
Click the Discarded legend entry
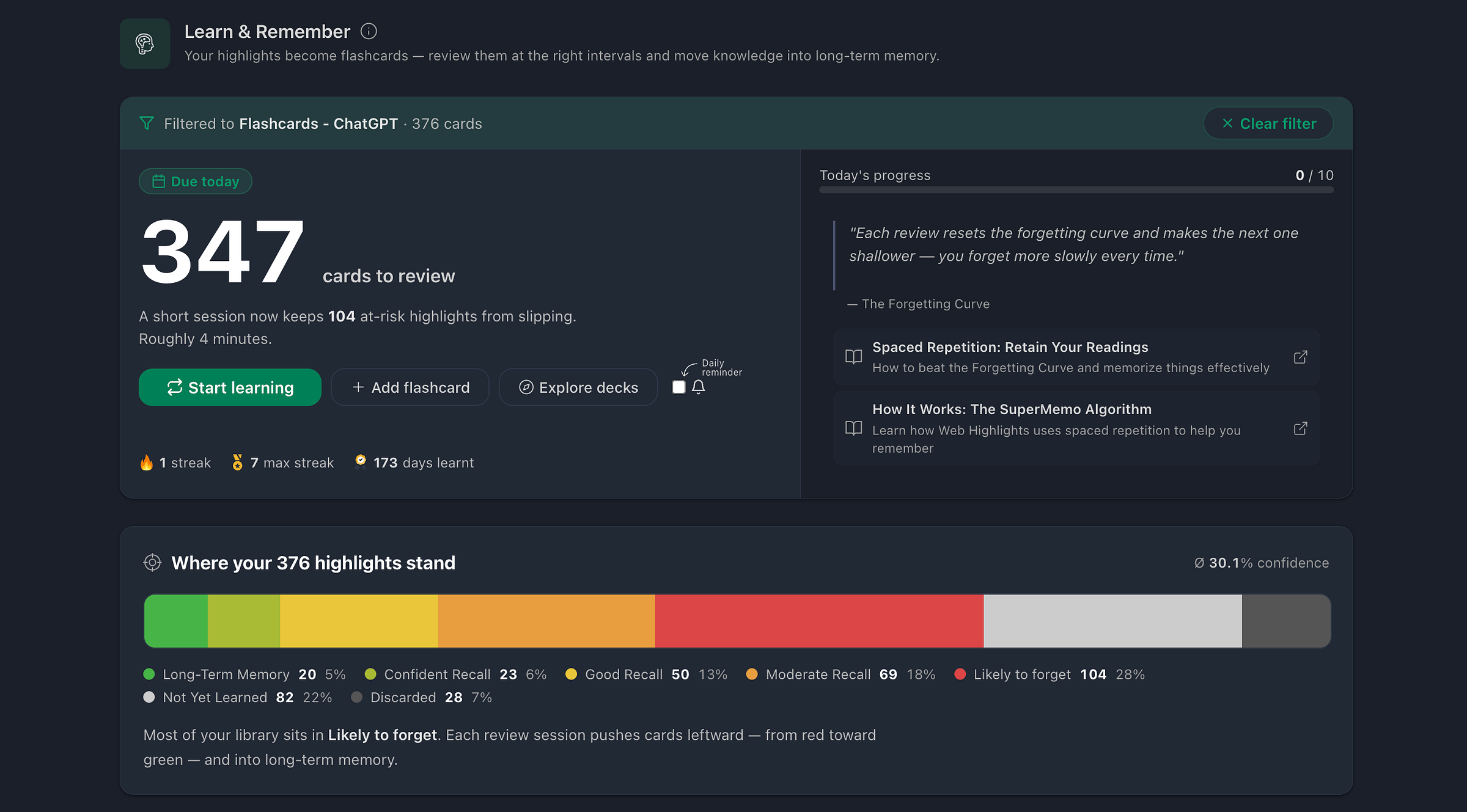pos(422,698)
